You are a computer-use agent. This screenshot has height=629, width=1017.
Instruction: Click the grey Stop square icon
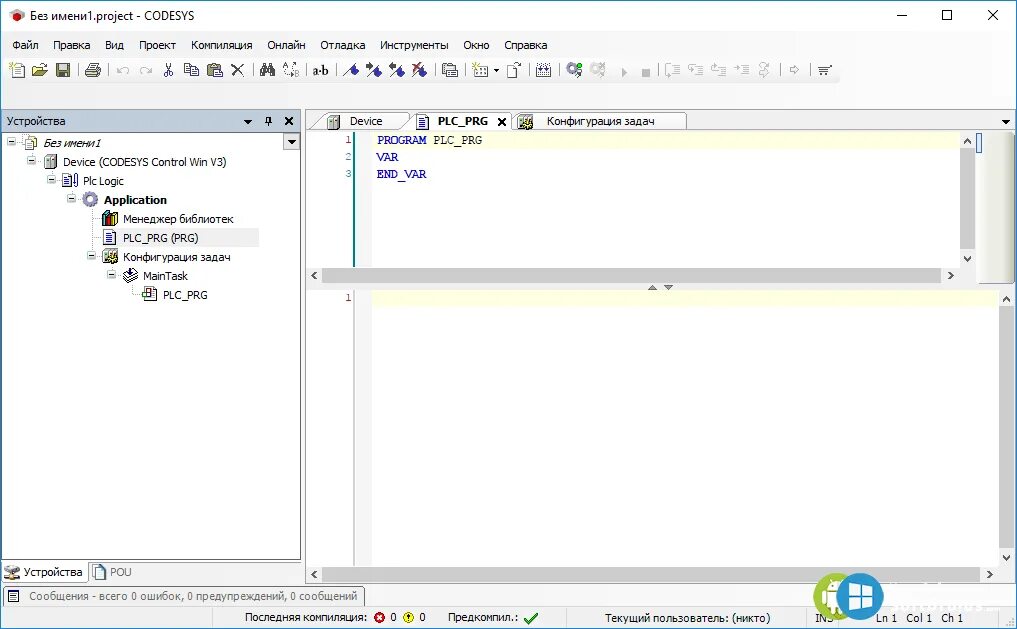(645, 73)
